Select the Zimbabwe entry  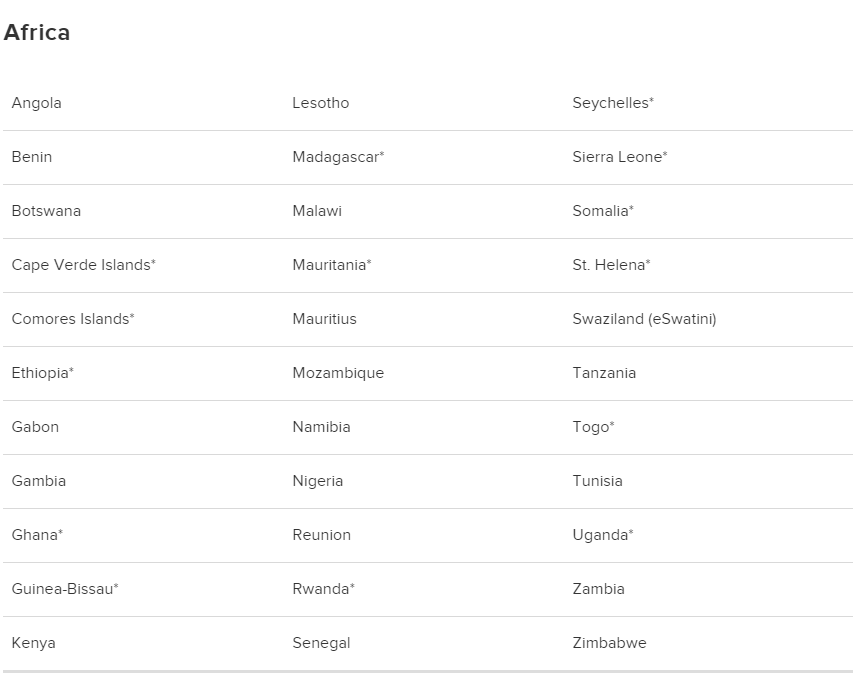pos(609,643)
